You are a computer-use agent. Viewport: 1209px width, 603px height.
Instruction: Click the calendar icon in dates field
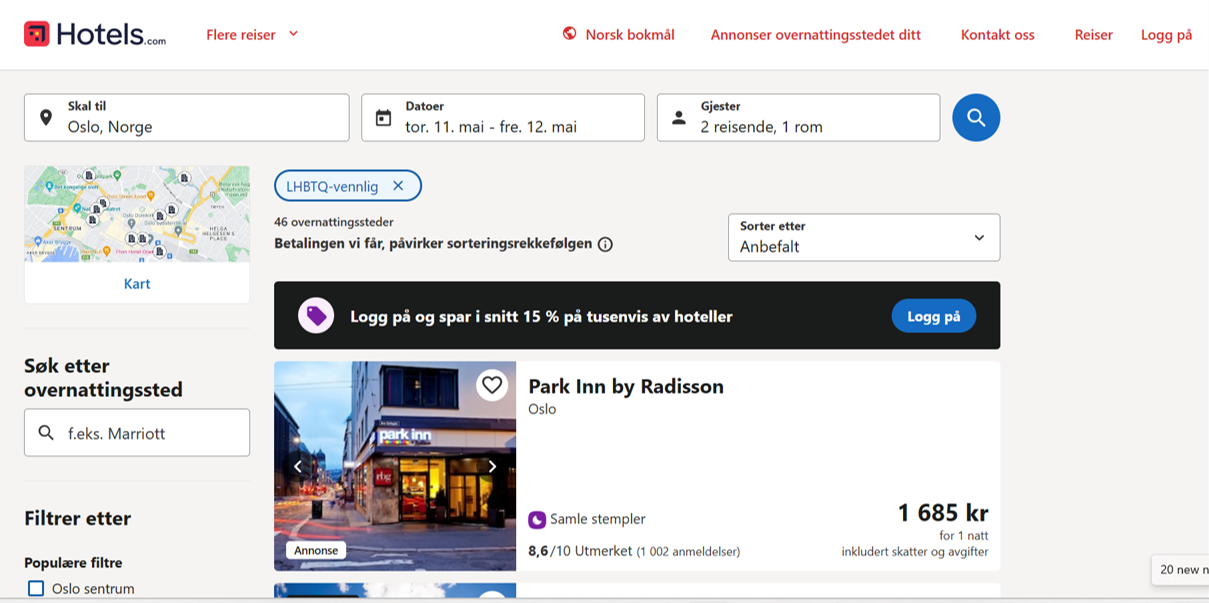point(383,118)
